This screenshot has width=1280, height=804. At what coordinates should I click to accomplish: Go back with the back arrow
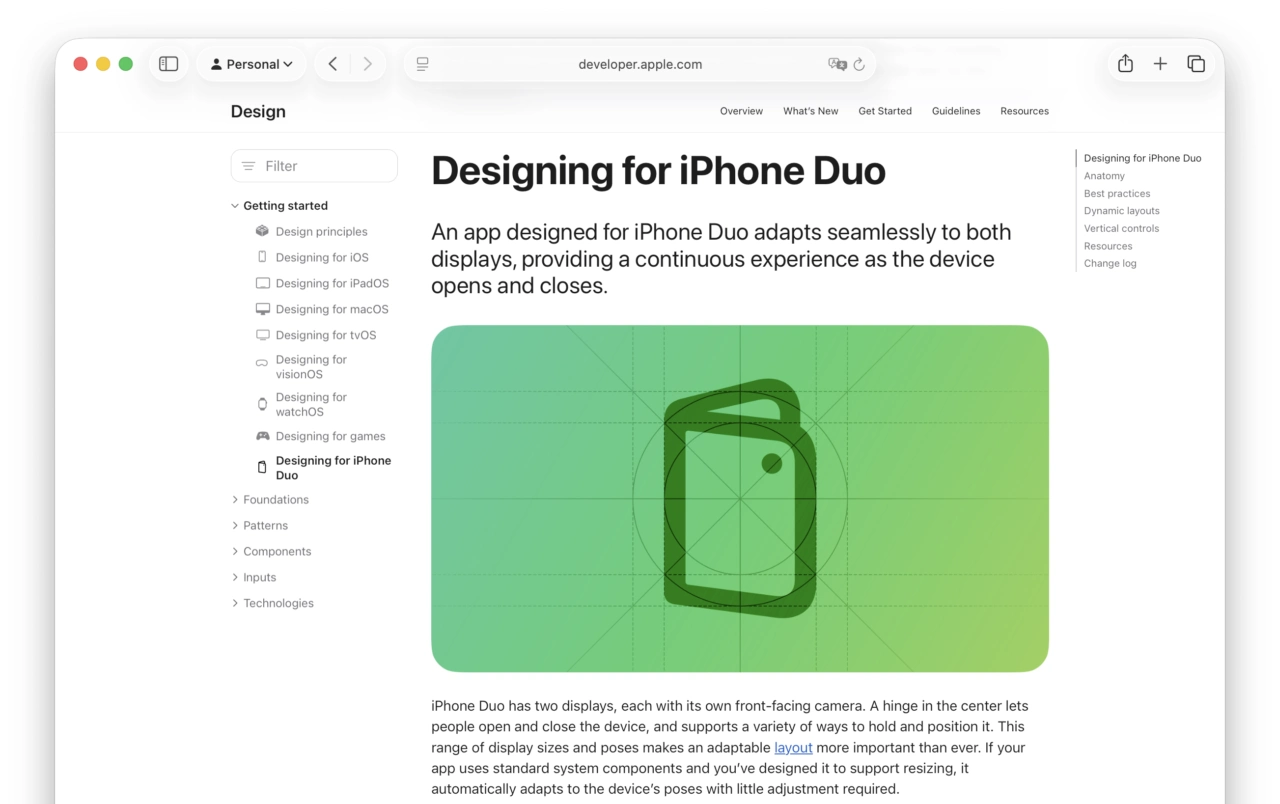[333, 64]
